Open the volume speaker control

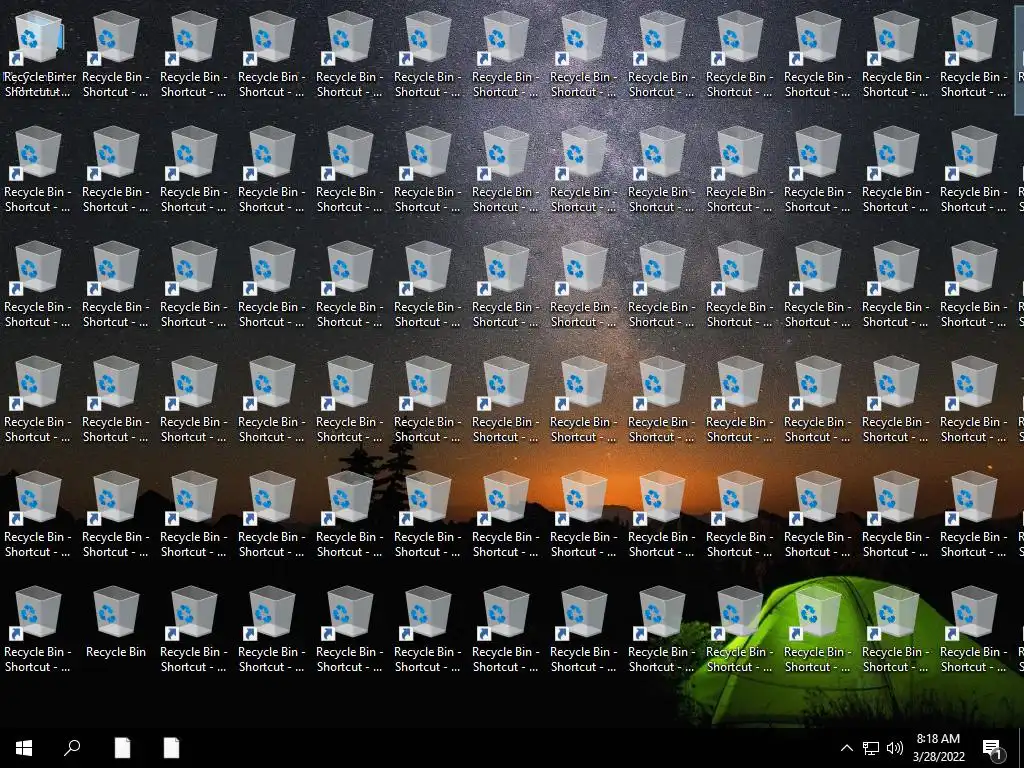coord(895,748)
